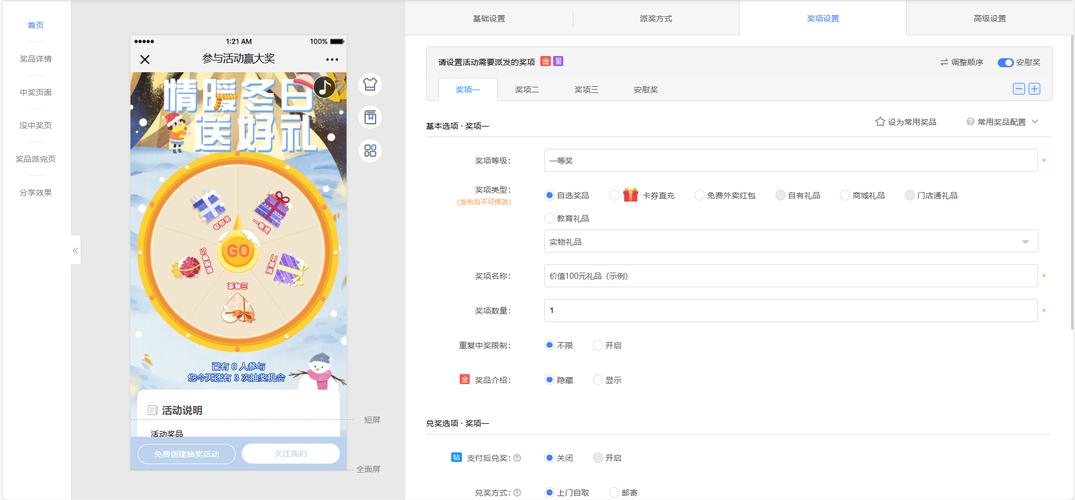Viewport: 1075px width, 500px height.
Task: Click the archive box icon beside preview
Action: (x=370, y=117)
